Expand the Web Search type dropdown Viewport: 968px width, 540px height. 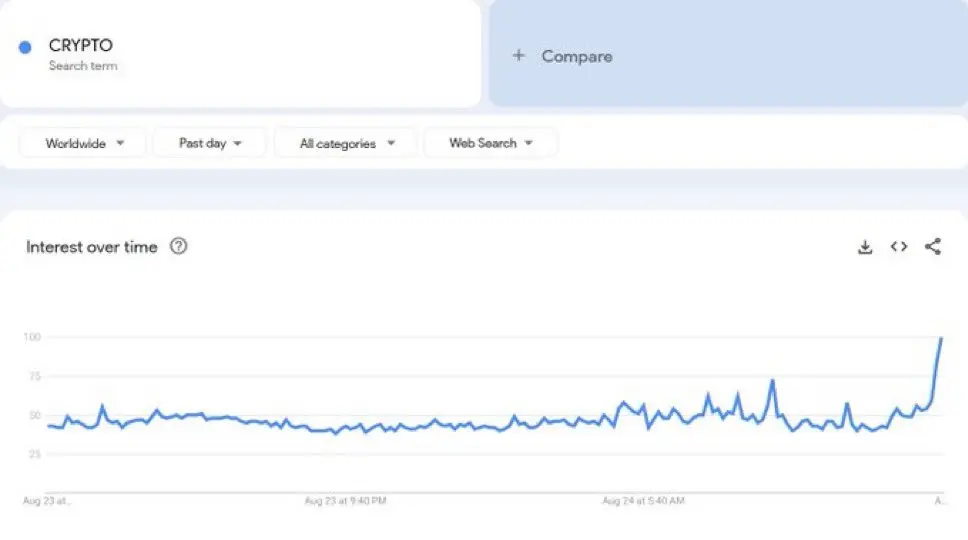[x=491, y=143]
